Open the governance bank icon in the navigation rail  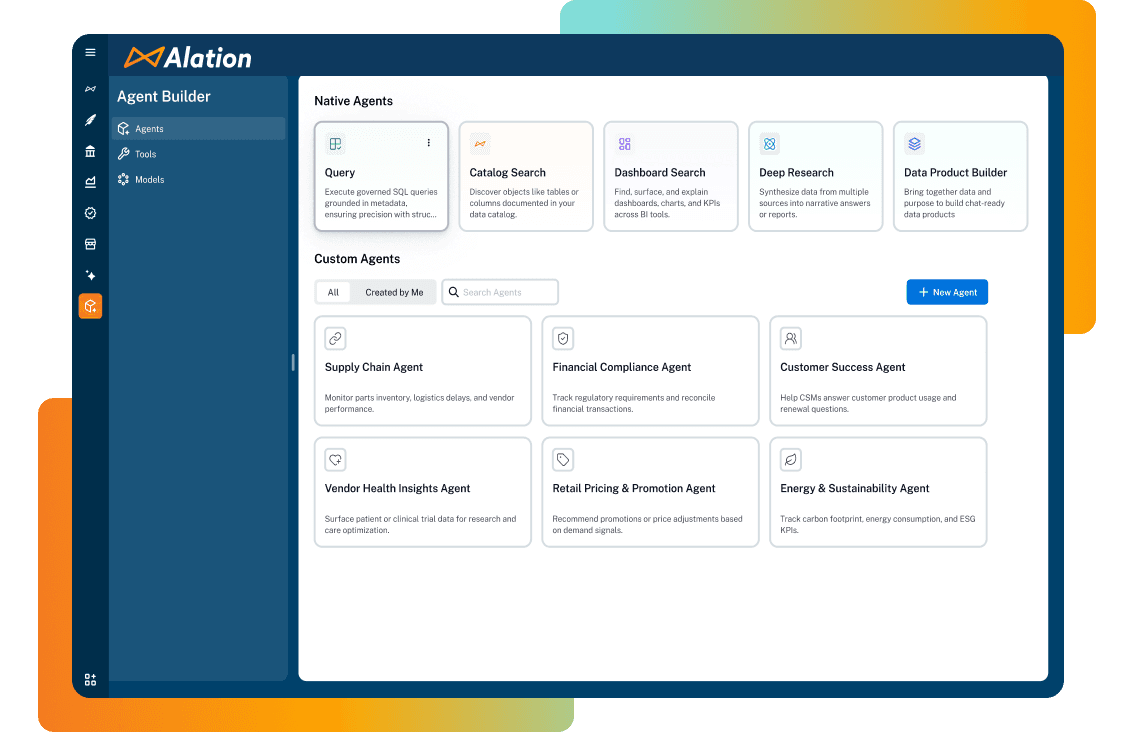click(90, 153)
